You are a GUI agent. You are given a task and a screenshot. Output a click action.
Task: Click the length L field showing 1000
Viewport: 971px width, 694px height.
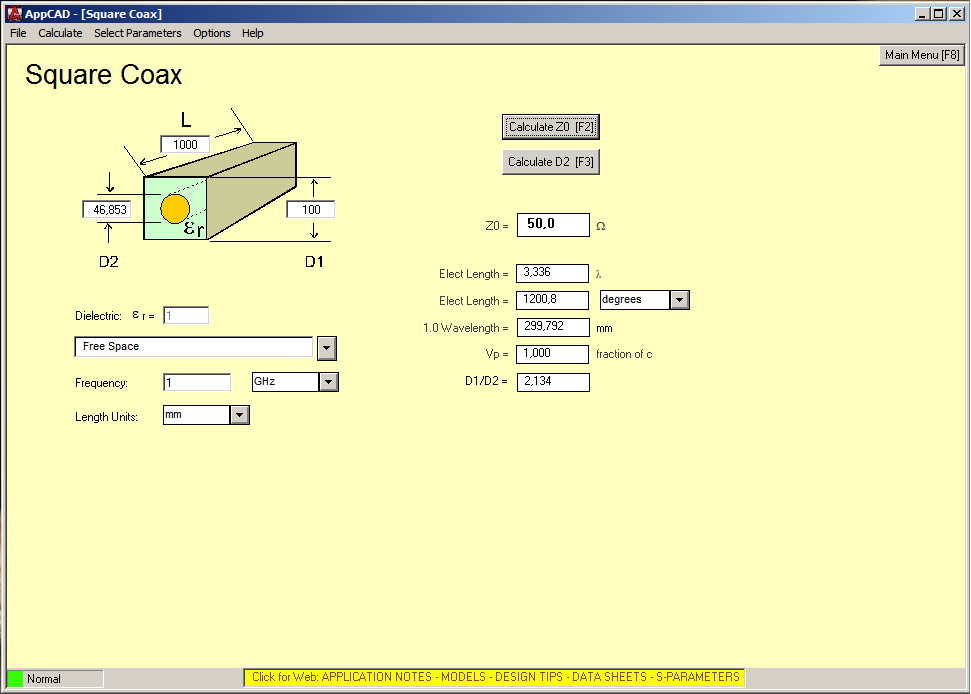pyautogui.click(x=185, y=145)
